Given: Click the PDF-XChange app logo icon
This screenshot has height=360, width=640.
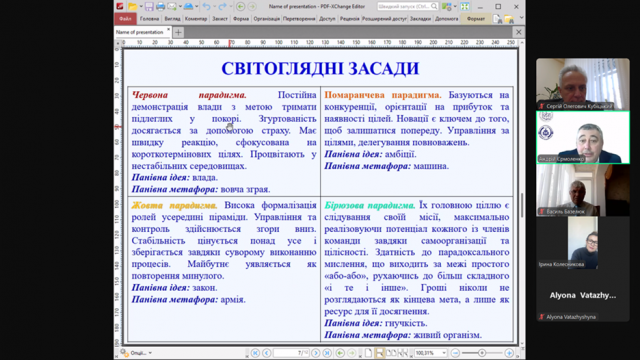Looking at the screenshot, I should click(x=120, y=7).
